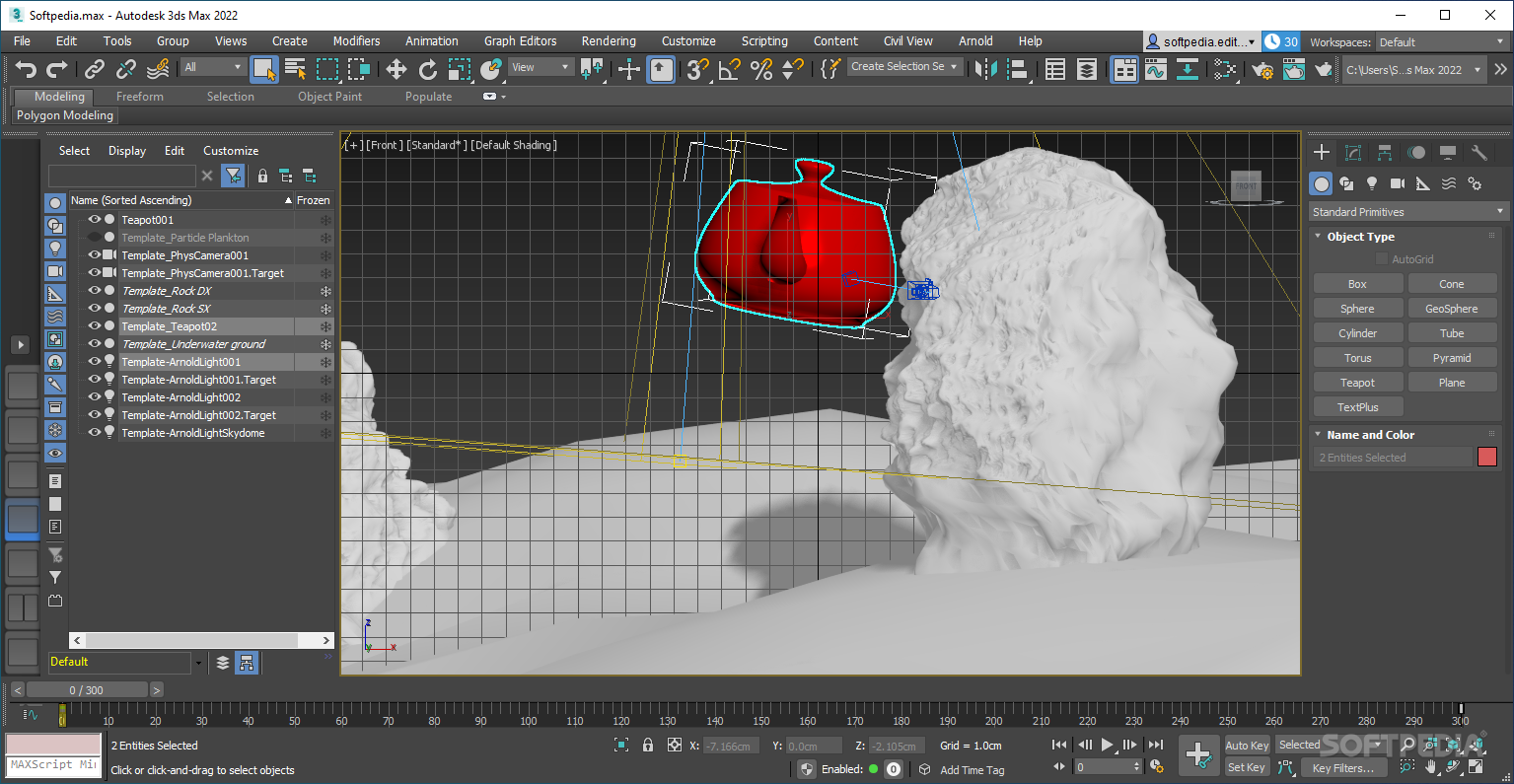Open the Hierarchy panel tab icon

[x=1385, y=153]
